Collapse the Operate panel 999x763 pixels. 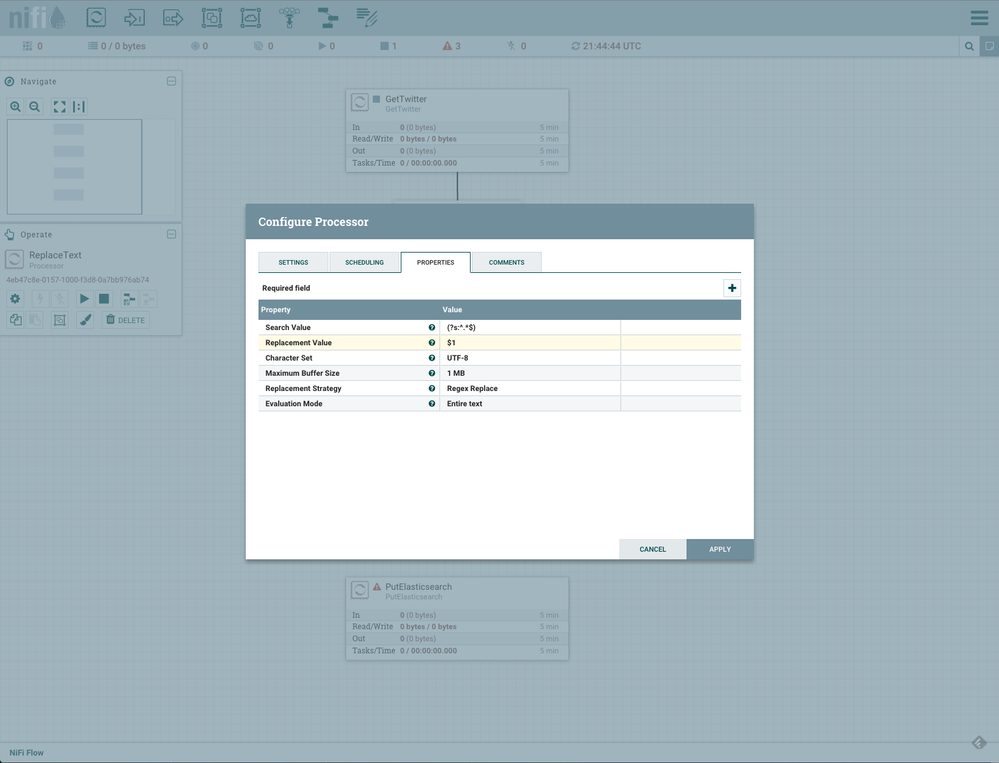point(171,234)
